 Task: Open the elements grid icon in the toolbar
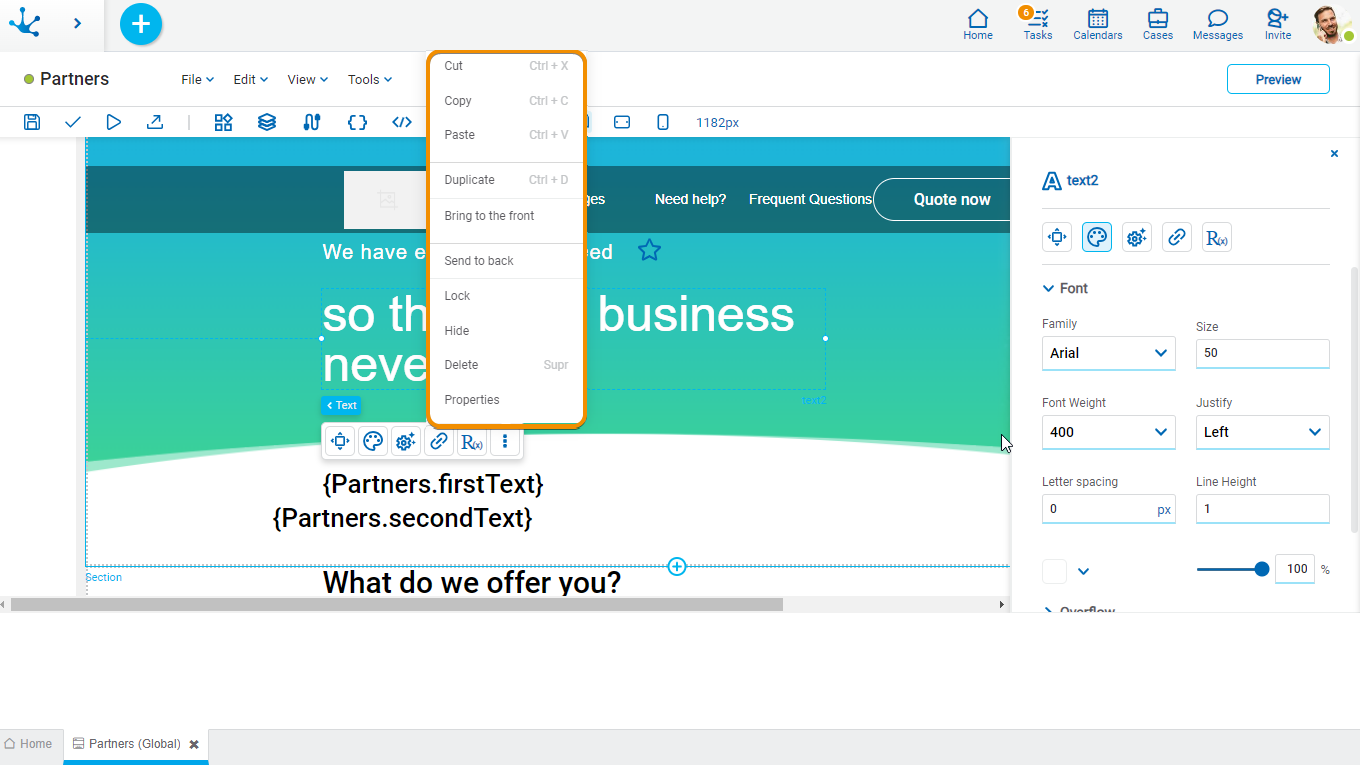(x=224, y=122)
